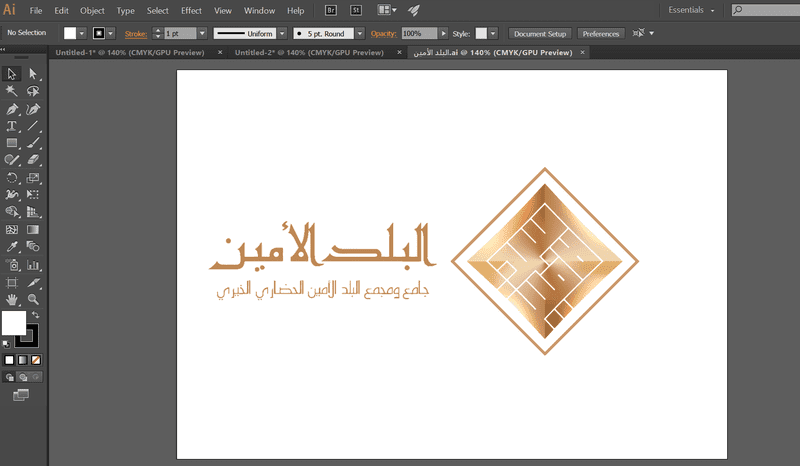
Task: Select the Pen tool
Action: click(12, 109)
